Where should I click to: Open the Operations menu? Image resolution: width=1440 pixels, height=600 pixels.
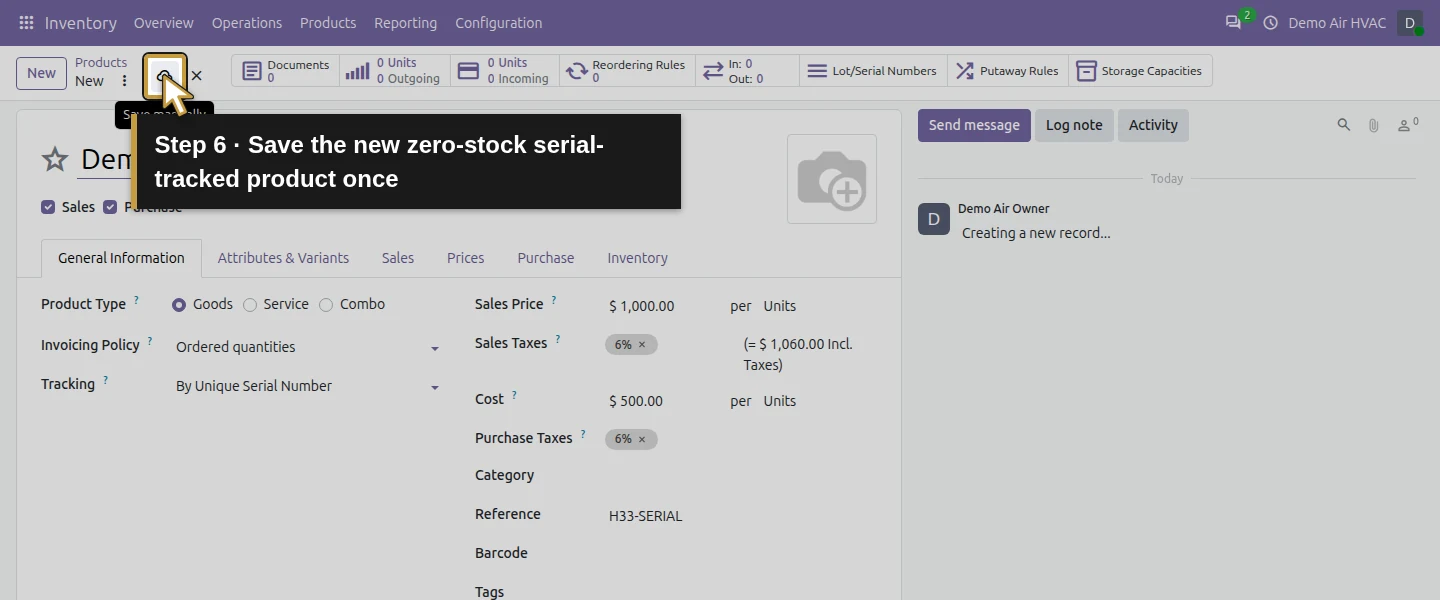point(247,22)
